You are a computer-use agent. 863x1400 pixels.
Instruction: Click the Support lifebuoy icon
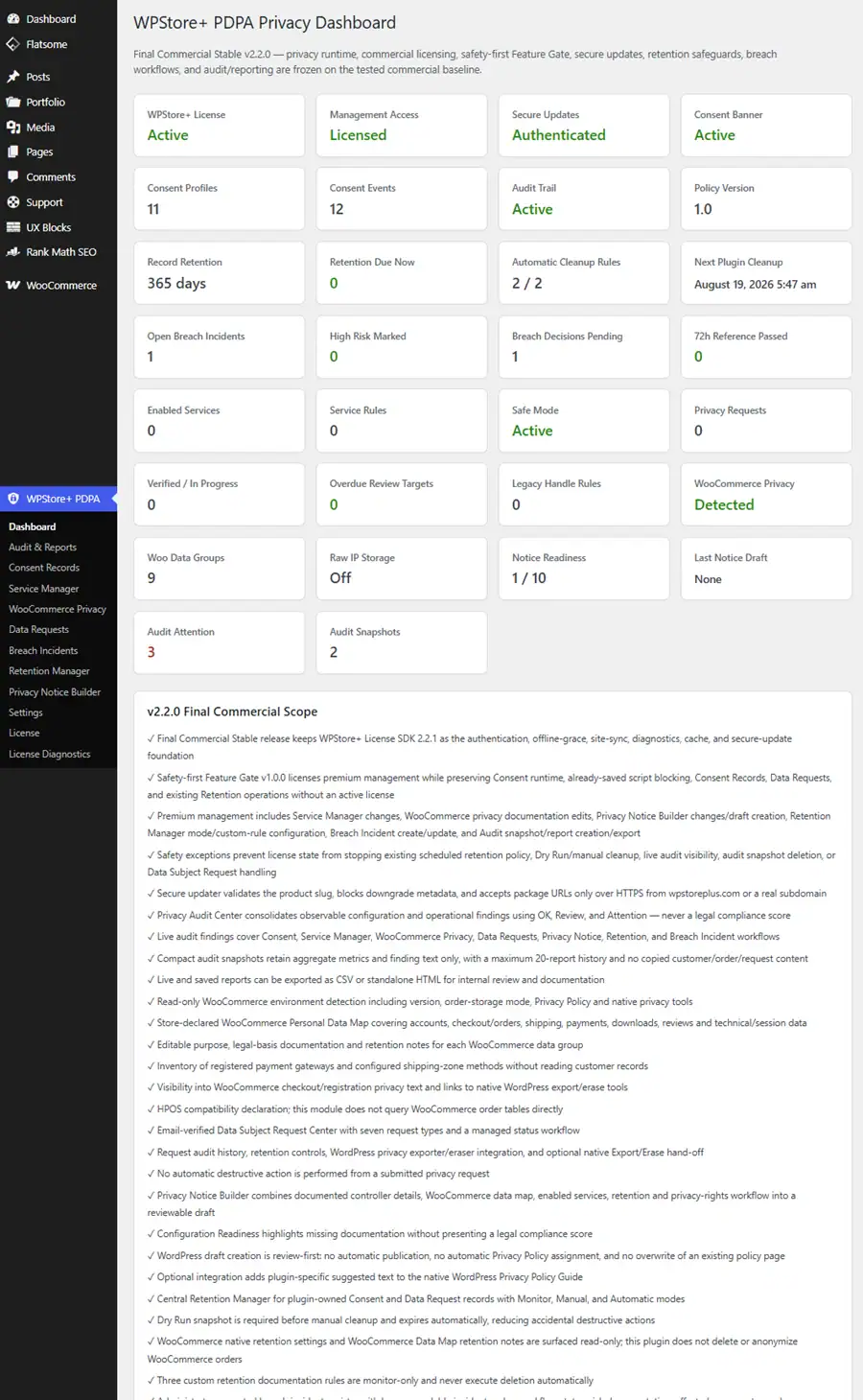(13, 202)
